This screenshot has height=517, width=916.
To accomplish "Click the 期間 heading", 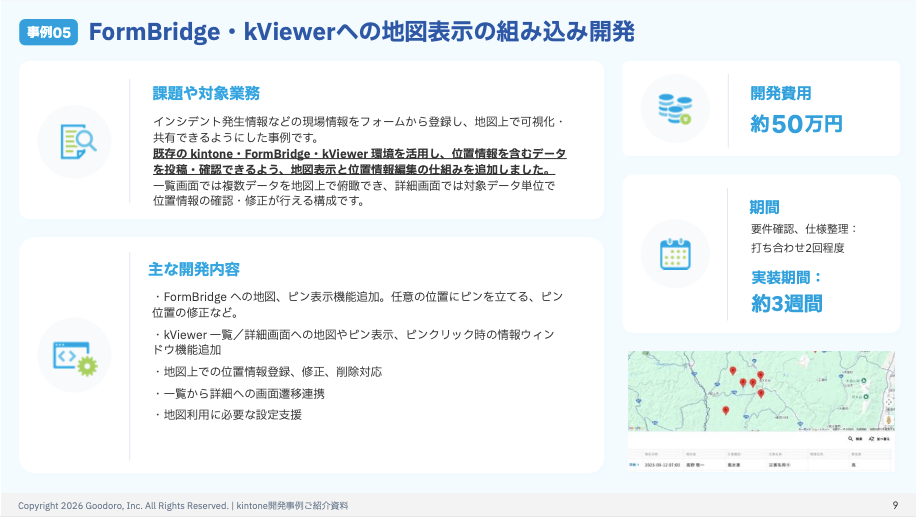I will (x=764, y=207).
